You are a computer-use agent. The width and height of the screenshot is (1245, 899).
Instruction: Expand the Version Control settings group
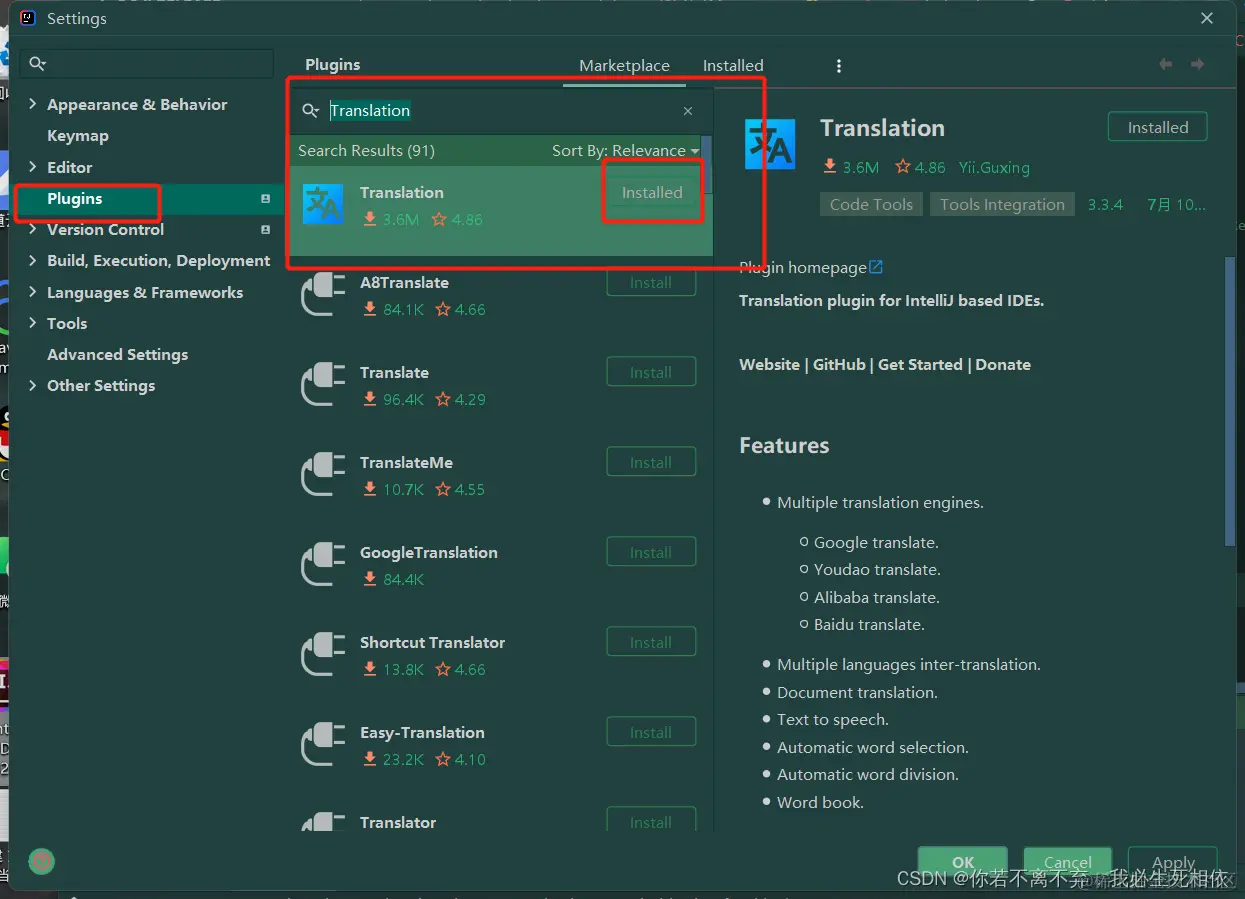(x=33, y=230)
